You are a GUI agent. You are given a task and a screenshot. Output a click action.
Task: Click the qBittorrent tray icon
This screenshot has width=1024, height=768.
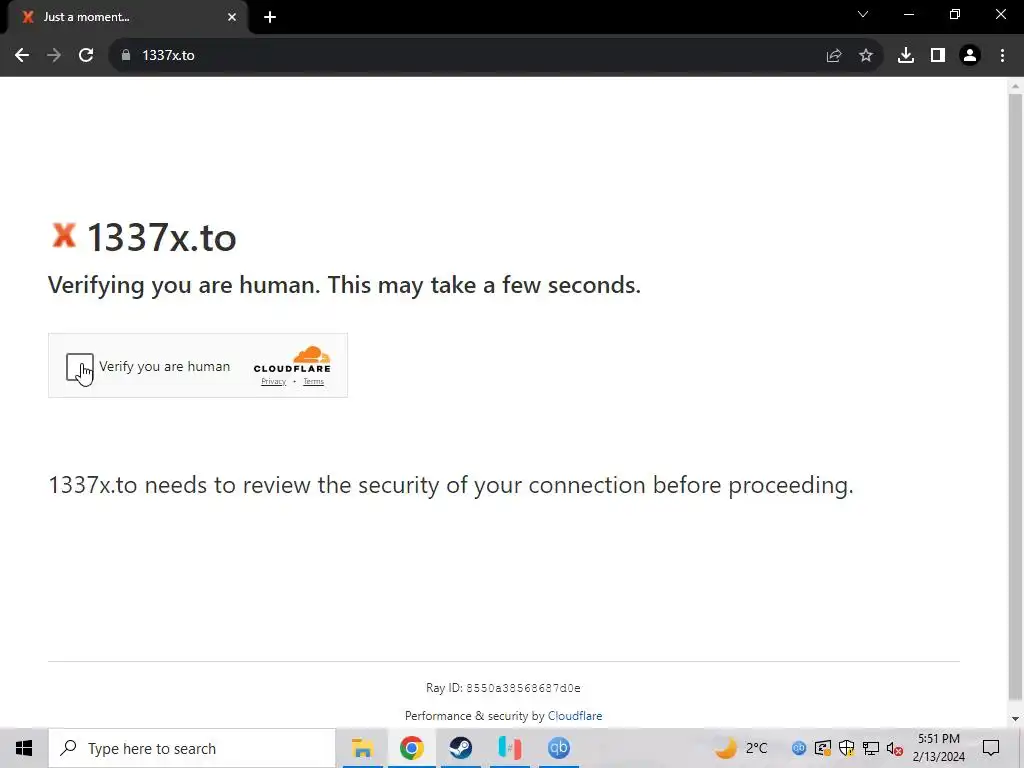799,748
